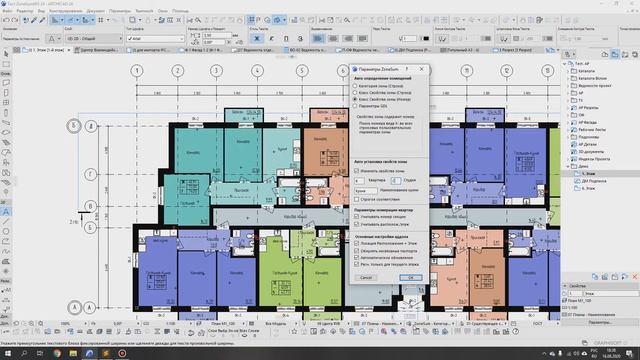This screenshot has height=360, width=640.
Task: Click the help question mark in ZoneSum dialog
Action: (407, 69)
